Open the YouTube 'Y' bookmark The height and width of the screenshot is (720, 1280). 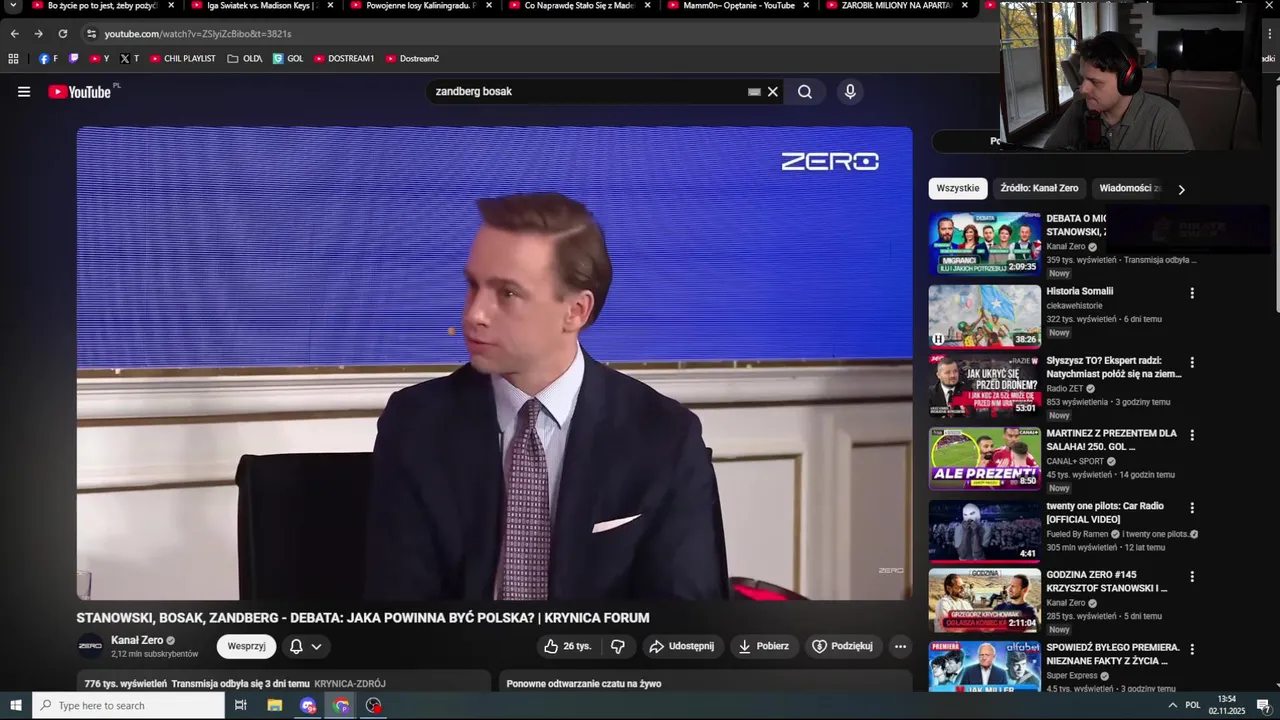[99, 59]
